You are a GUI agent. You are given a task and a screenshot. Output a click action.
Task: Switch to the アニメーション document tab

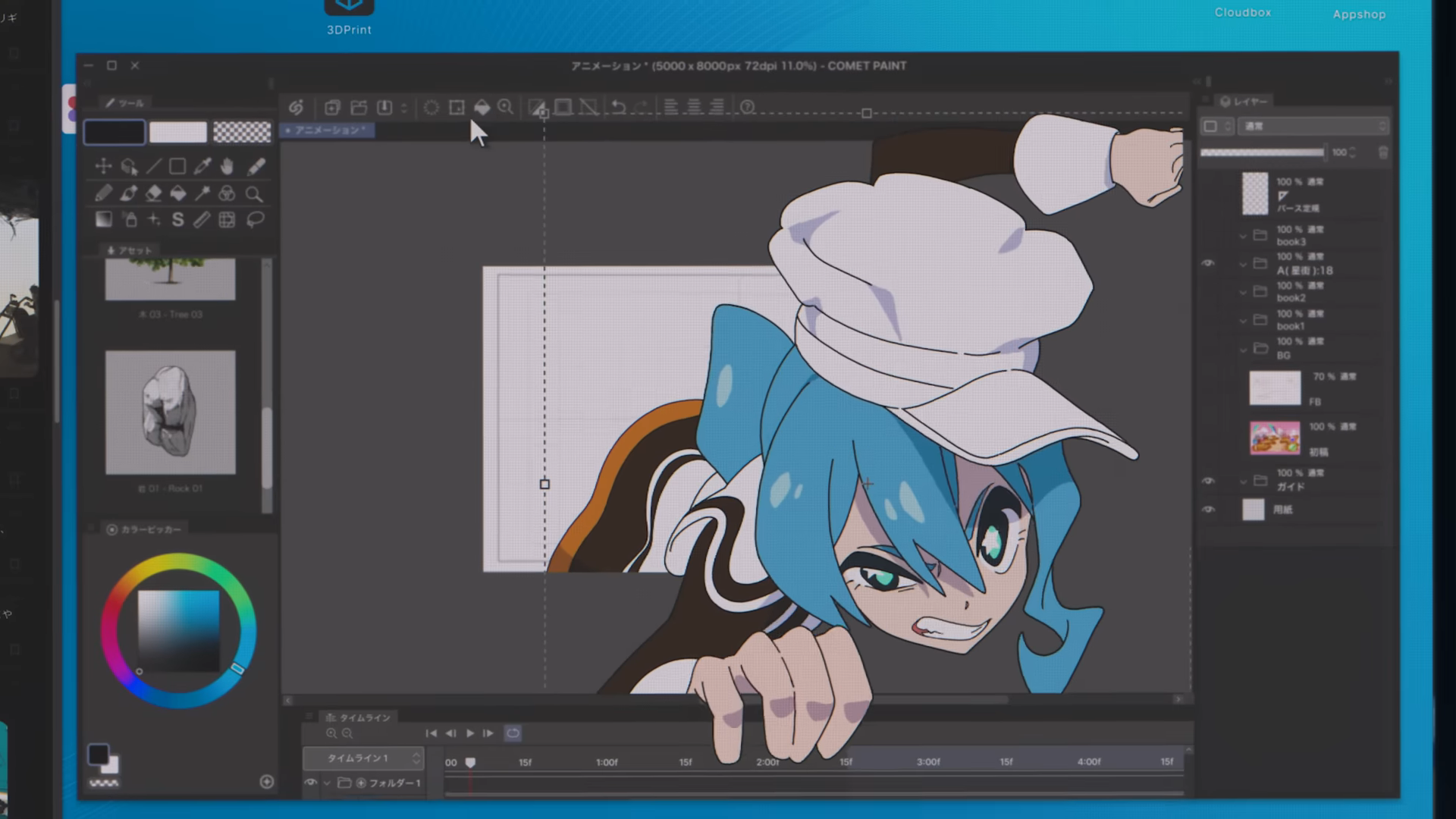tap(328, 130)
